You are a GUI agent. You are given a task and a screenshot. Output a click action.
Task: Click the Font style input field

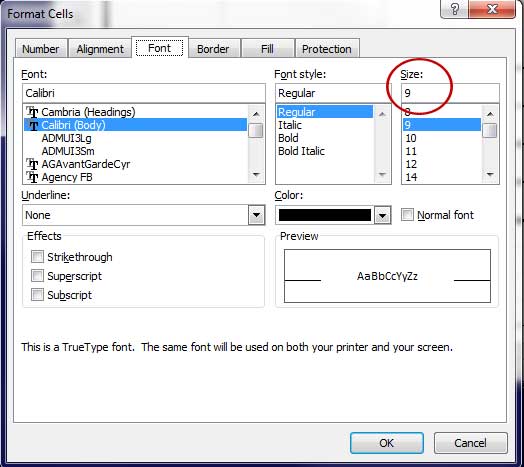[x=333, y=93]
